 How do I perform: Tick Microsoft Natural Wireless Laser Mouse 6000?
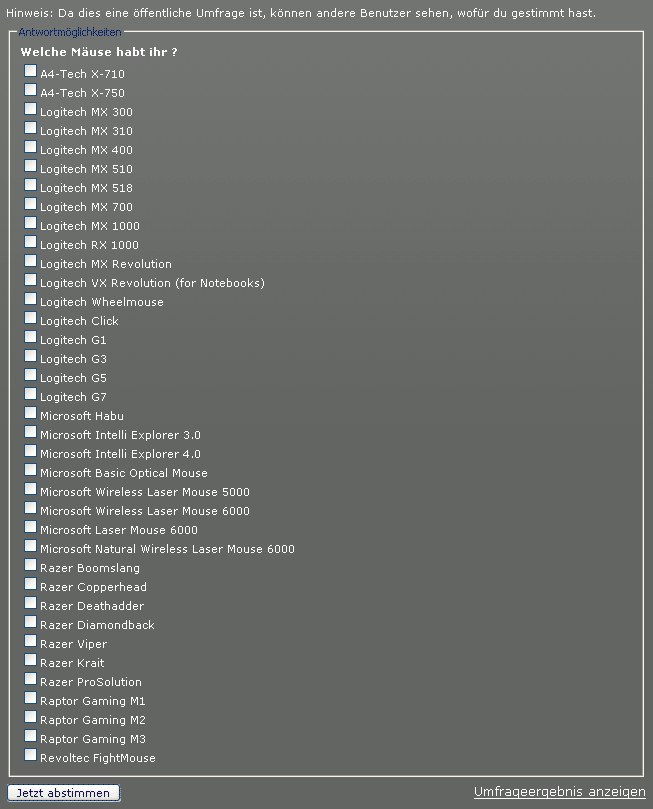(30, 546)
